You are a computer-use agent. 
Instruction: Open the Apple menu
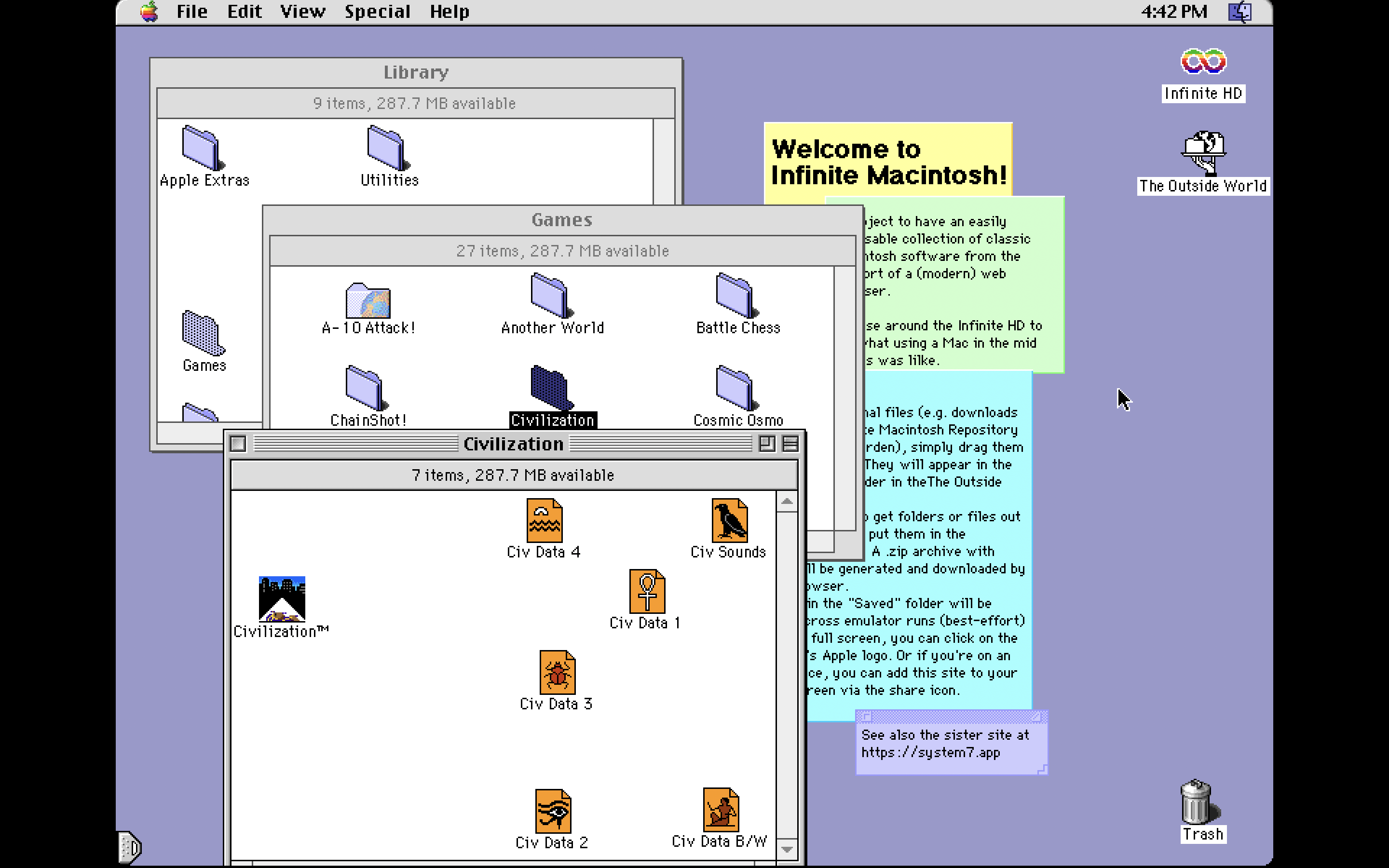pyautogui.click(x=149, y=12)
